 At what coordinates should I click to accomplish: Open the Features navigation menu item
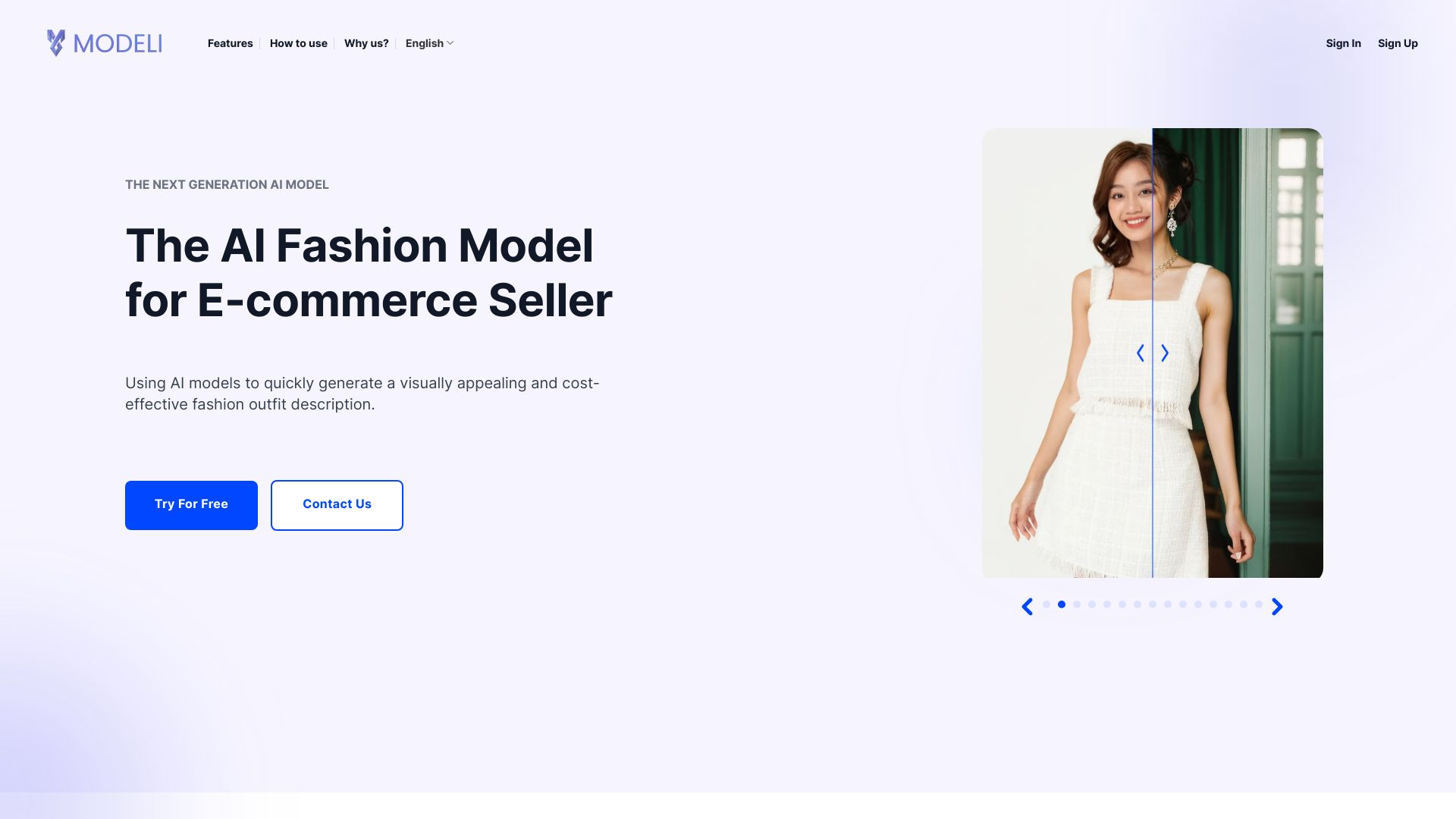pyautogui.click(x=230, y=43)
